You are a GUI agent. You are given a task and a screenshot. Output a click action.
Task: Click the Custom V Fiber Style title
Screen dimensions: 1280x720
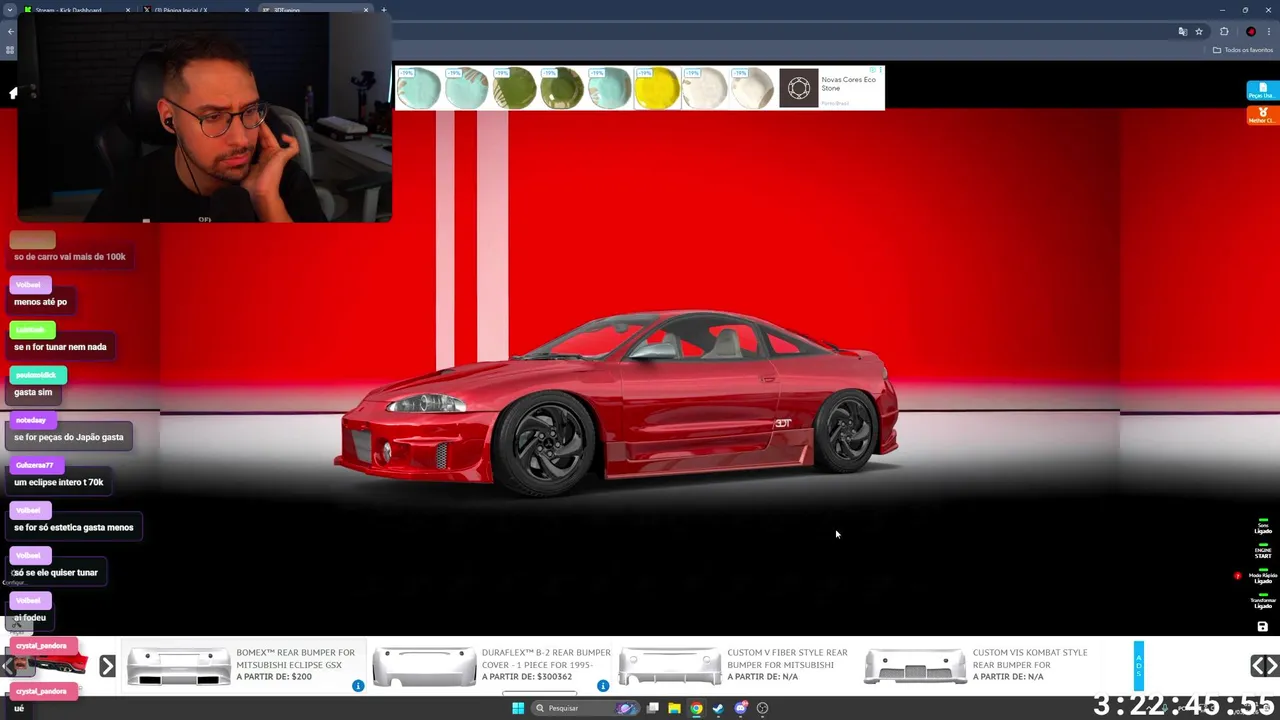tap(787, 658)
